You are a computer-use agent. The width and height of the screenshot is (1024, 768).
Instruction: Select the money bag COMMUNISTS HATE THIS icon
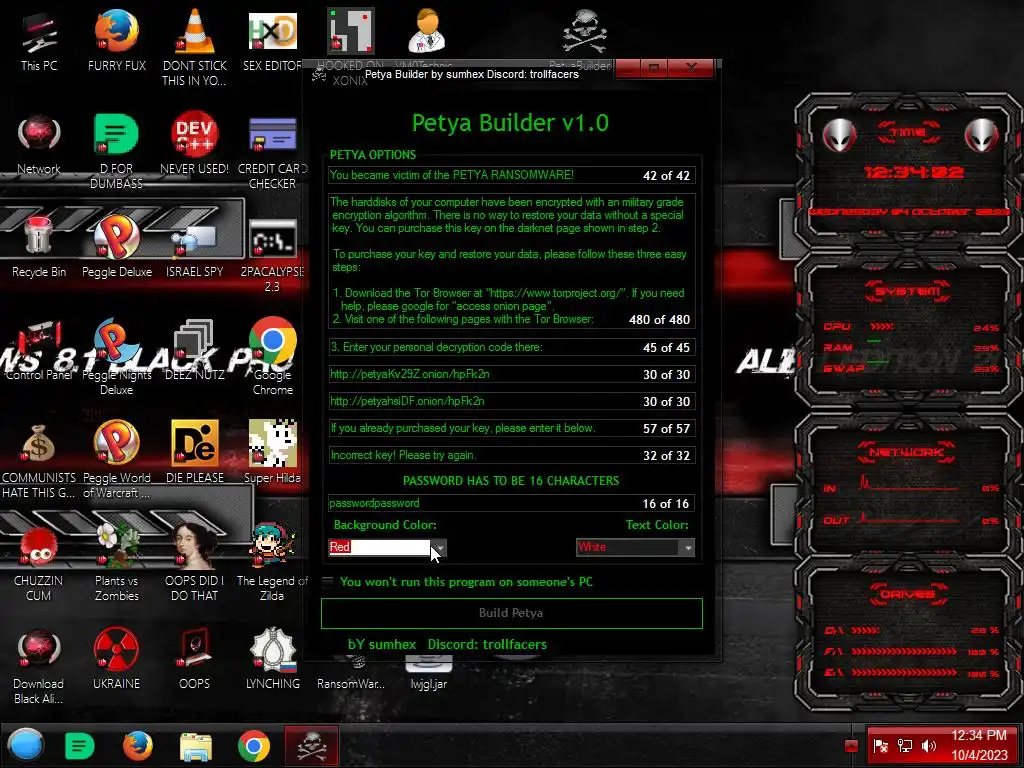click(x=39, y=460)
